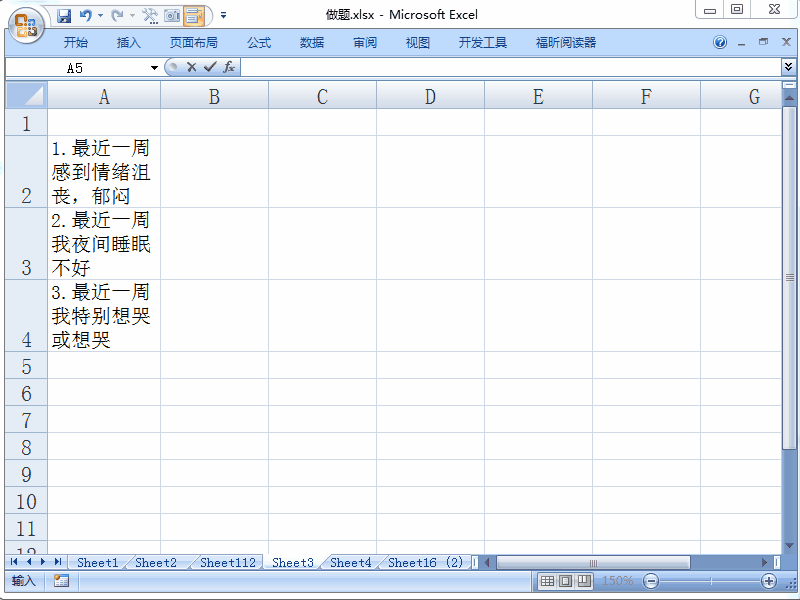800x600 pixels.
Task: Switch to the Sheet16 (2) tab
Action: (x=426, y=562)
